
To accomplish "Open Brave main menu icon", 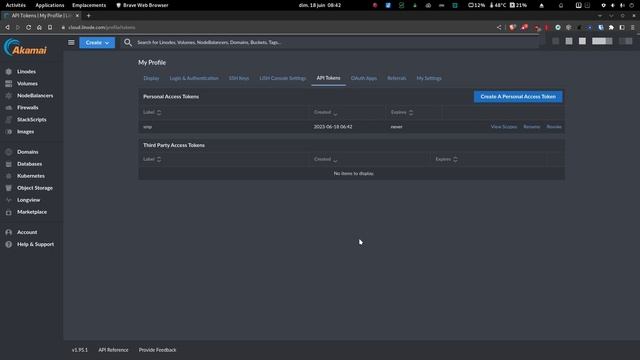I will click(633, 27).
